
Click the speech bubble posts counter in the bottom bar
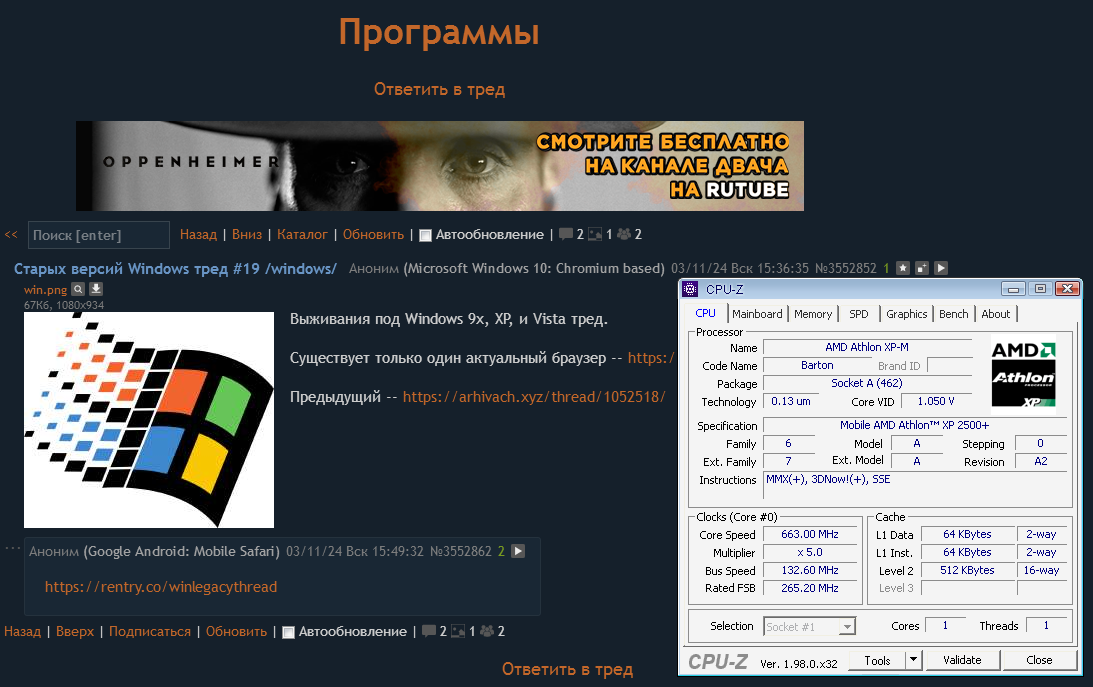pos(429,631)
